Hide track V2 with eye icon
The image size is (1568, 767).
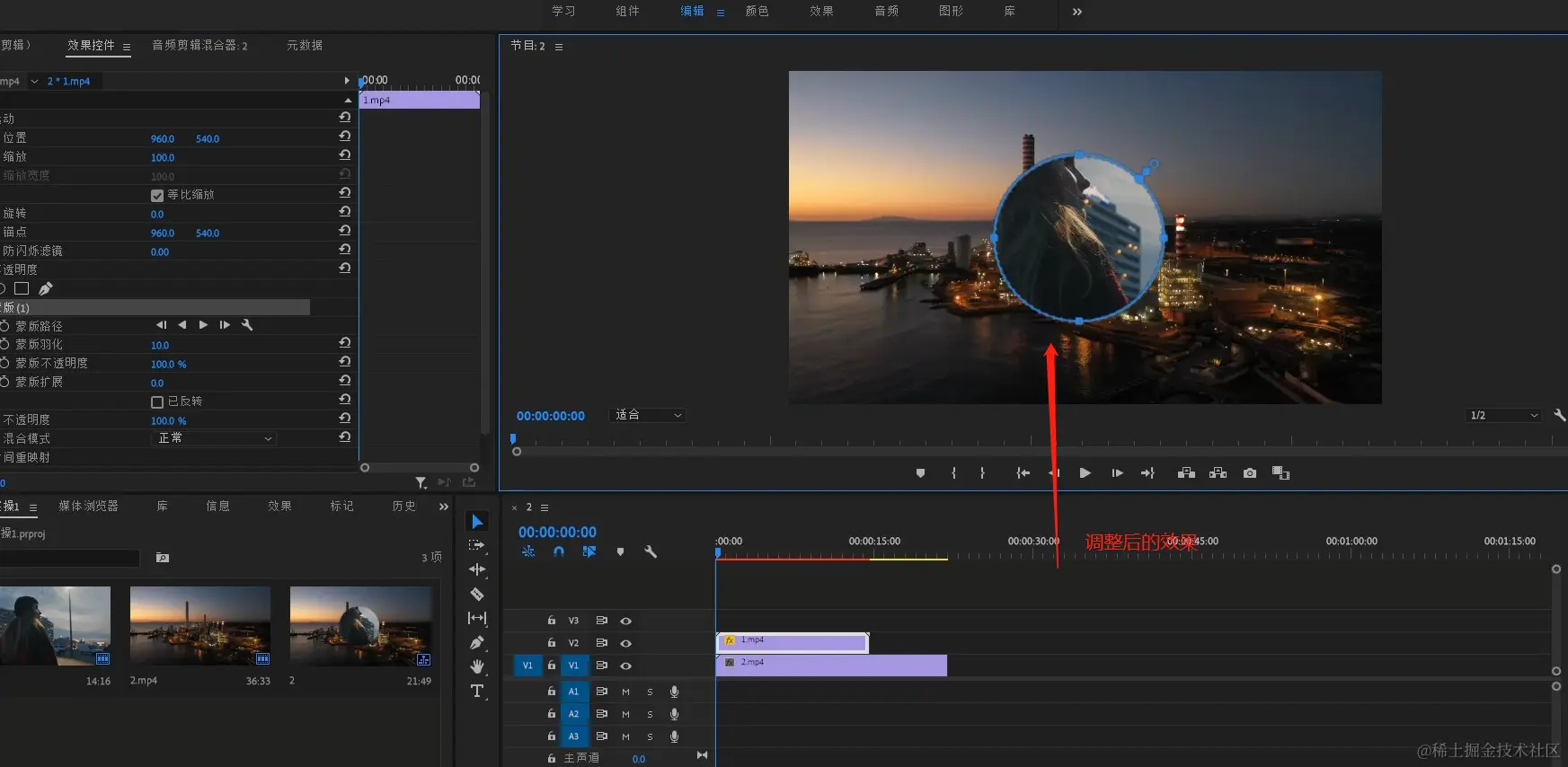pos(626,643)
